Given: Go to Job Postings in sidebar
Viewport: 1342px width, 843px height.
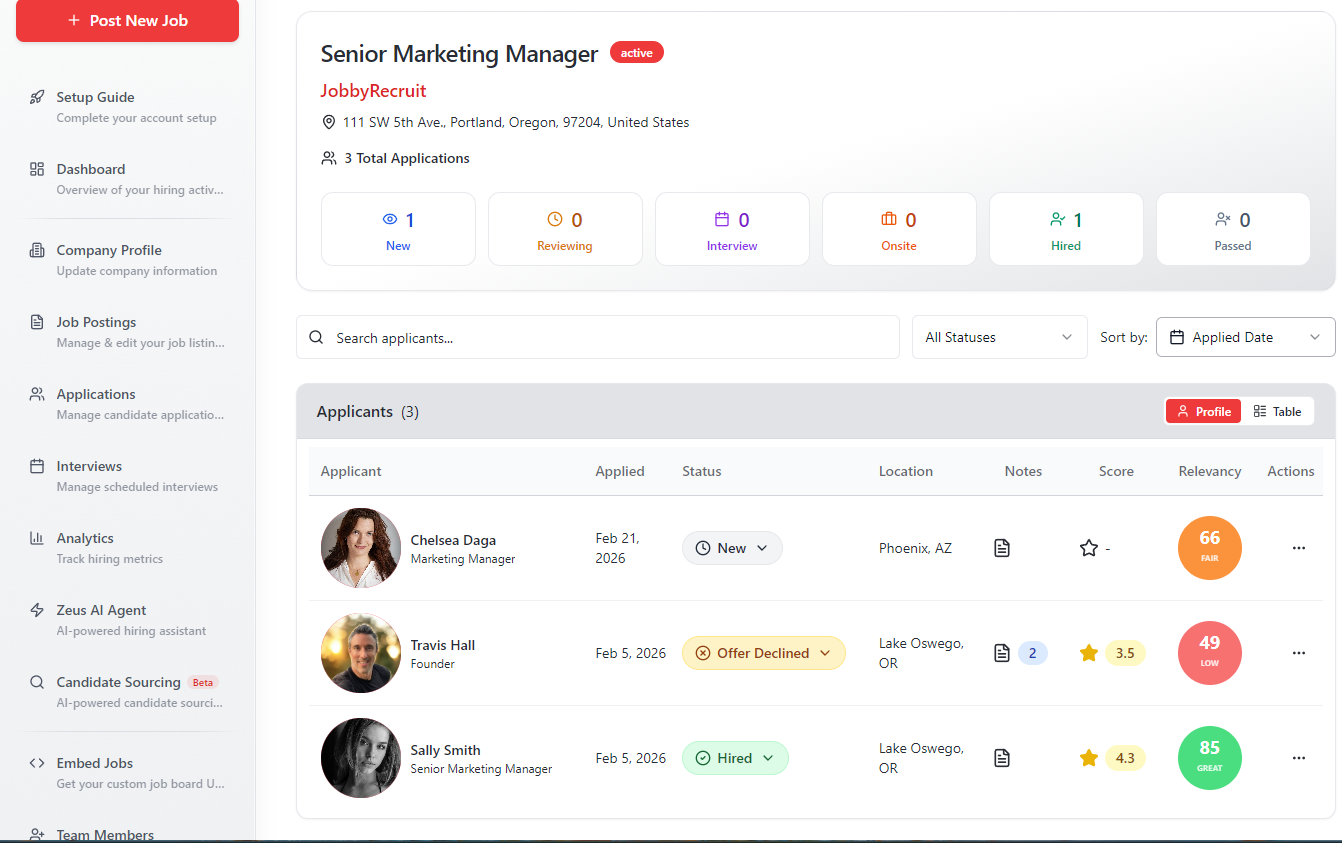Looking at the screenshot, I should pos(96,322).
